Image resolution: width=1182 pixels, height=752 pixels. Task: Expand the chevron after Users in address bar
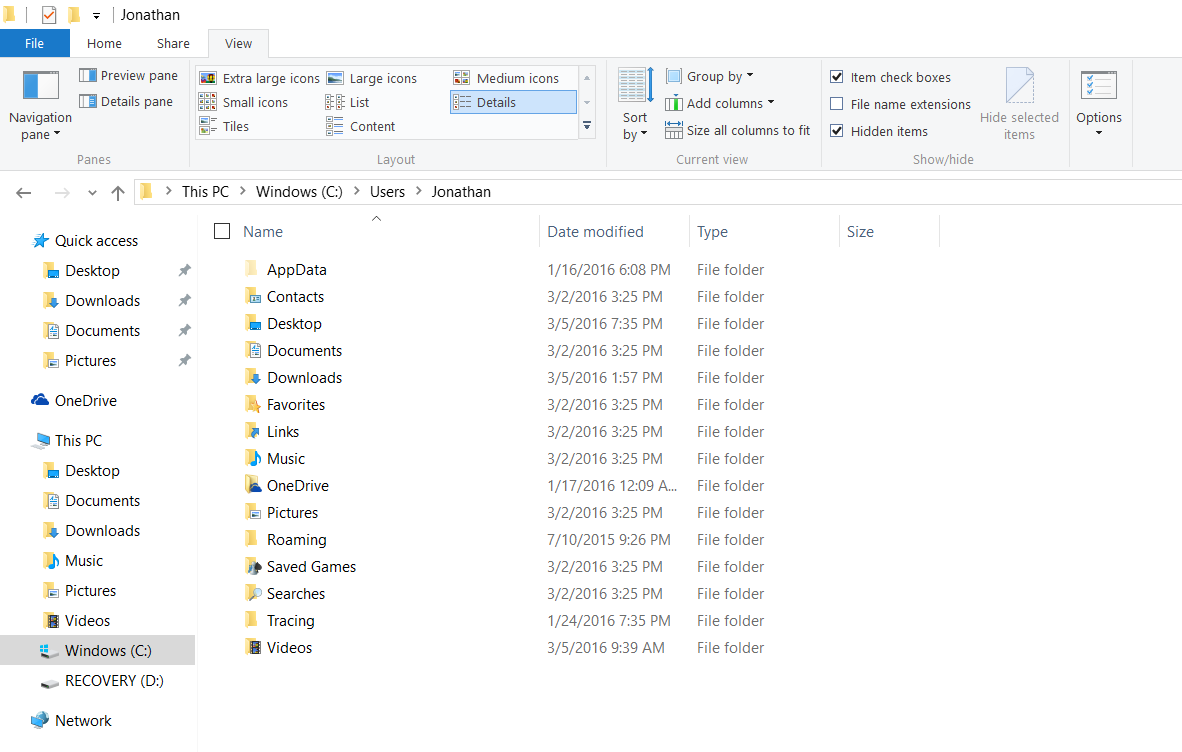(418, 191)
